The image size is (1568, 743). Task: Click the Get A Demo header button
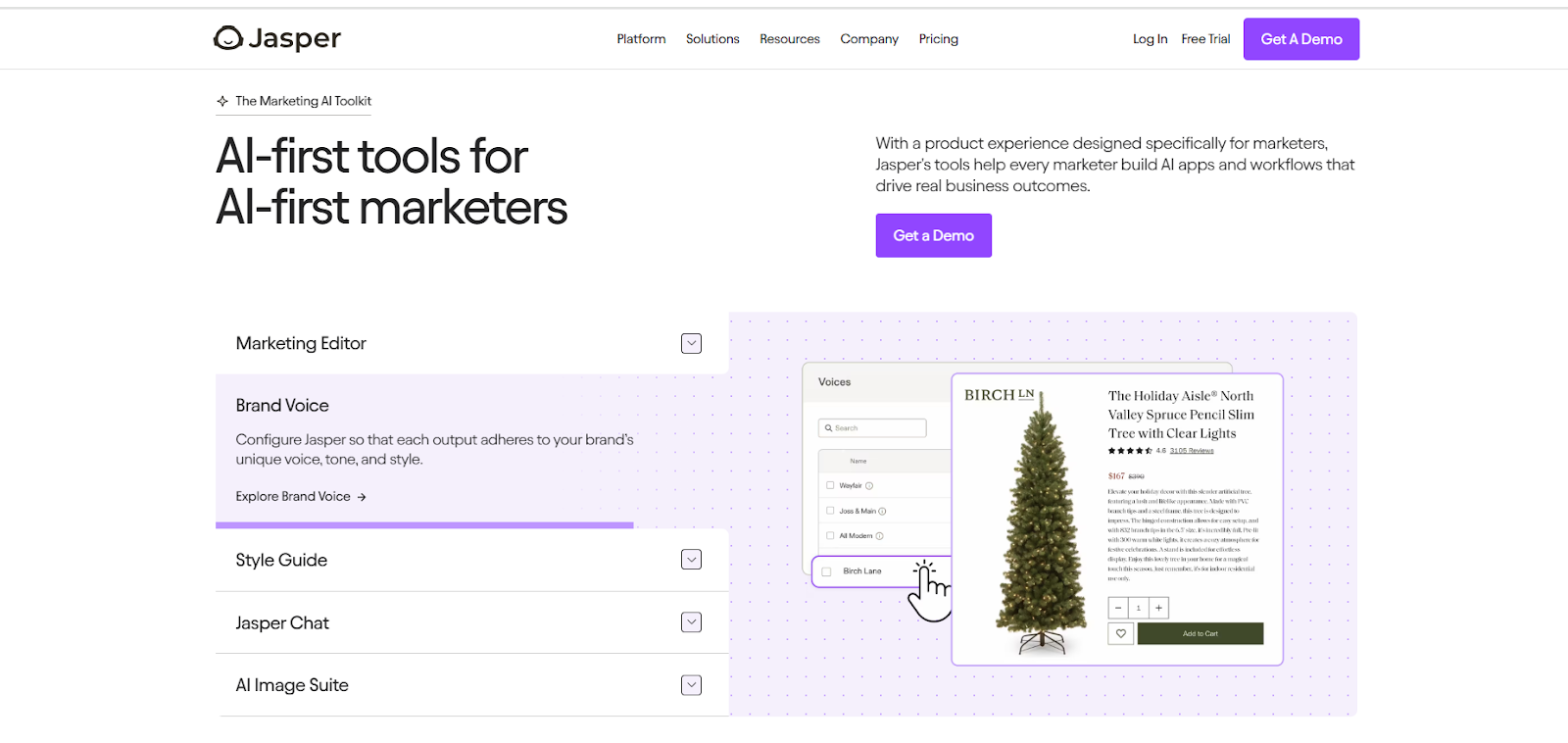click(1301, 39)
